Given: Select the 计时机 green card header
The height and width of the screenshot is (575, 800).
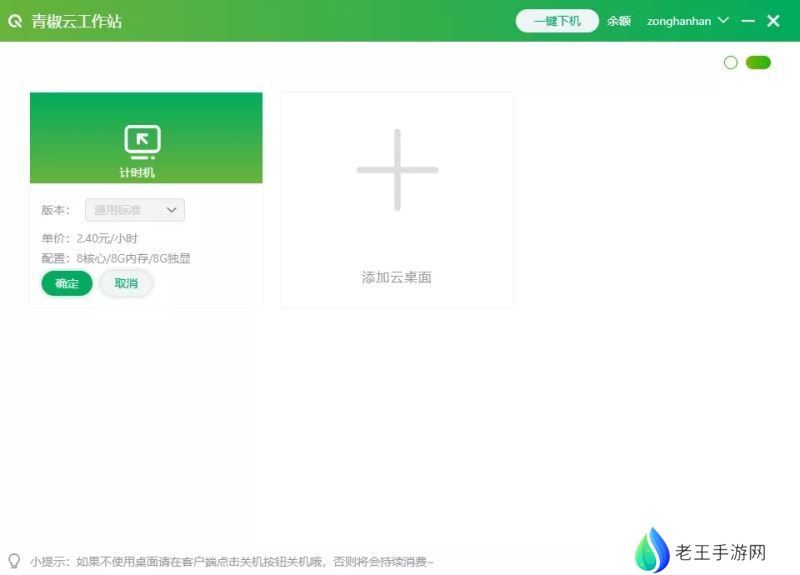Looking at the screenshot, I should point(146,137).
